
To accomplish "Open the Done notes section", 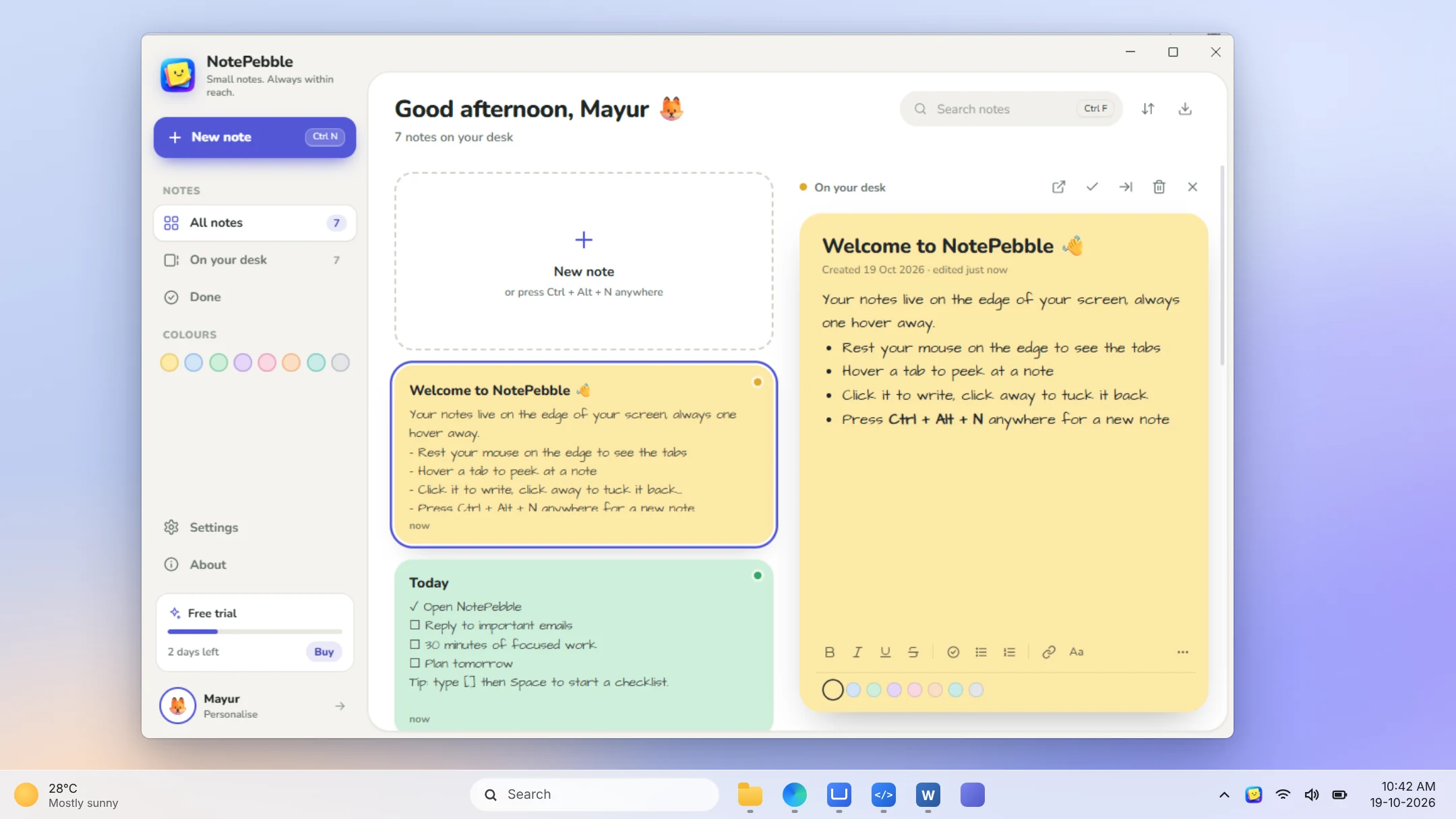I will (255, 297).
